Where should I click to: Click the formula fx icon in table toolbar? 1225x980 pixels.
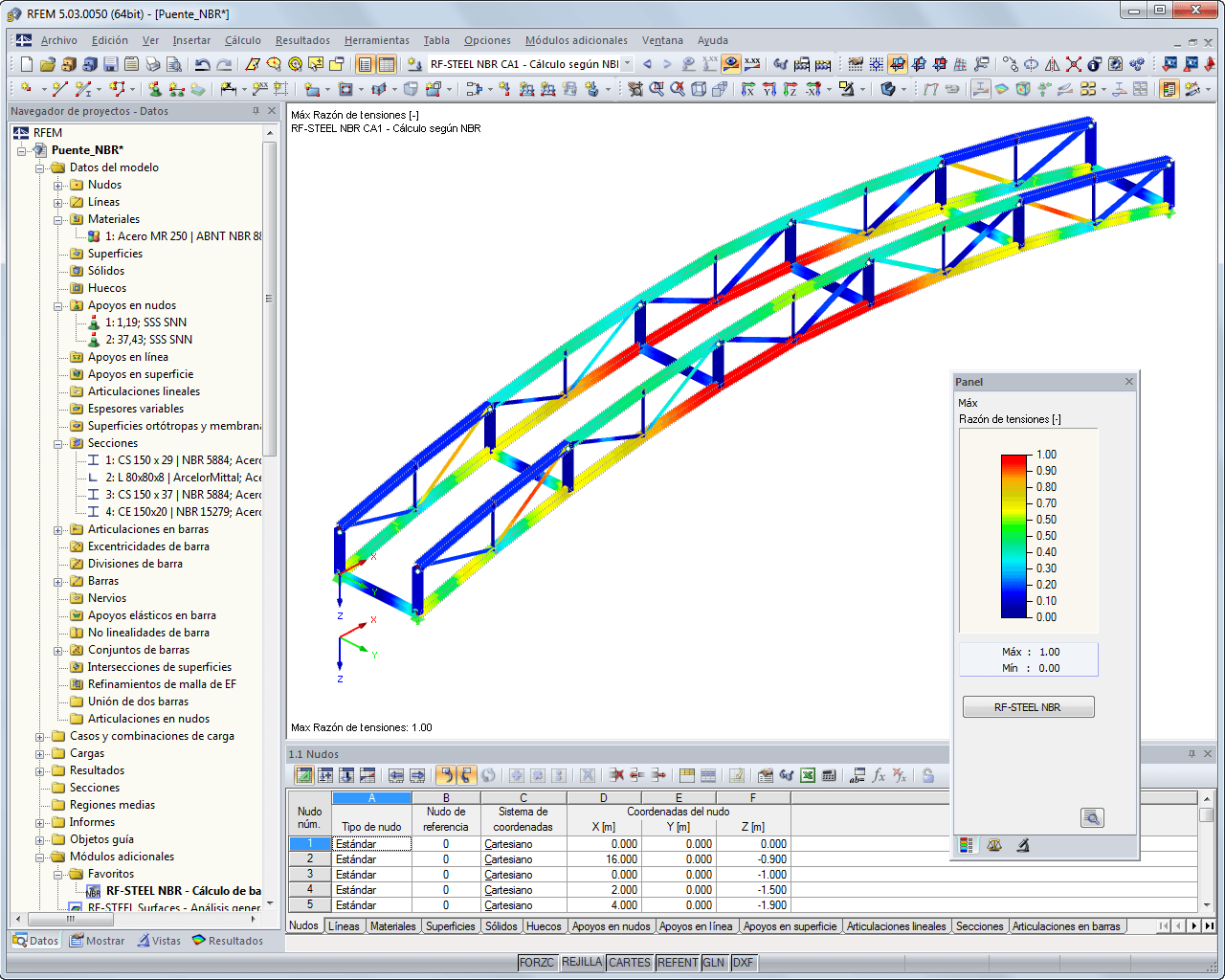(x=879, y=775)
